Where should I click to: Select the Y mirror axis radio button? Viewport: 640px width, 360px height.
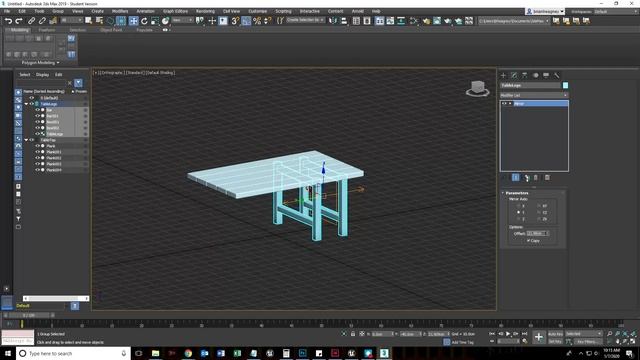click(x=519, y=212)
